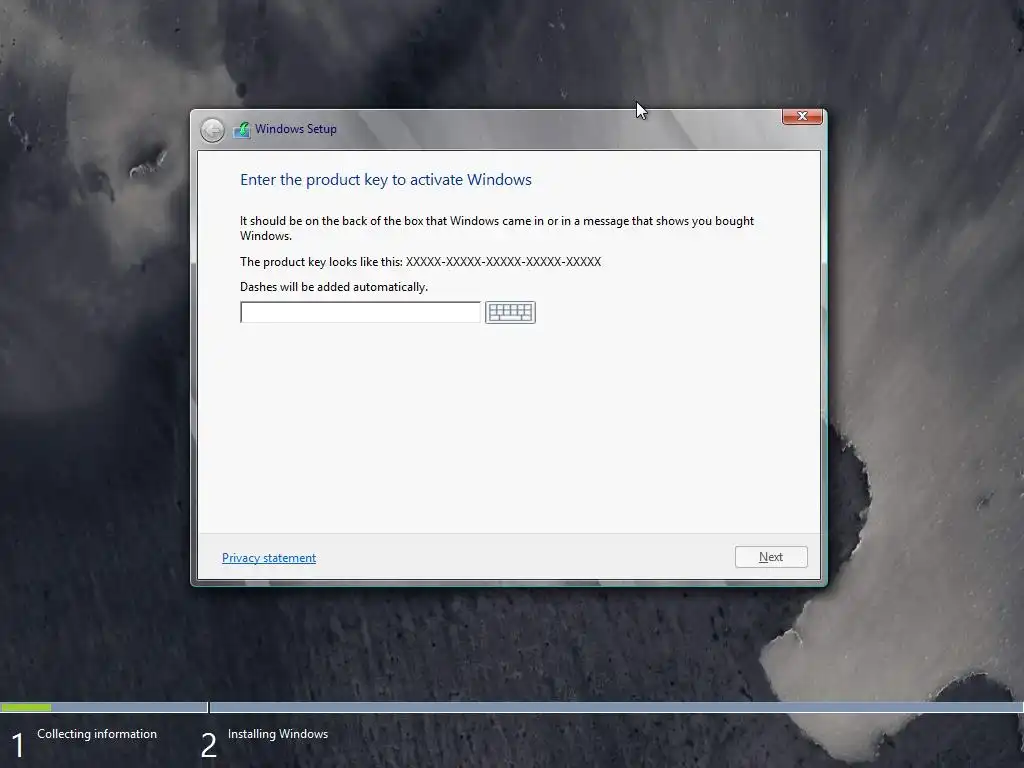Open the Privacy statement link

[x=269, y=558]
